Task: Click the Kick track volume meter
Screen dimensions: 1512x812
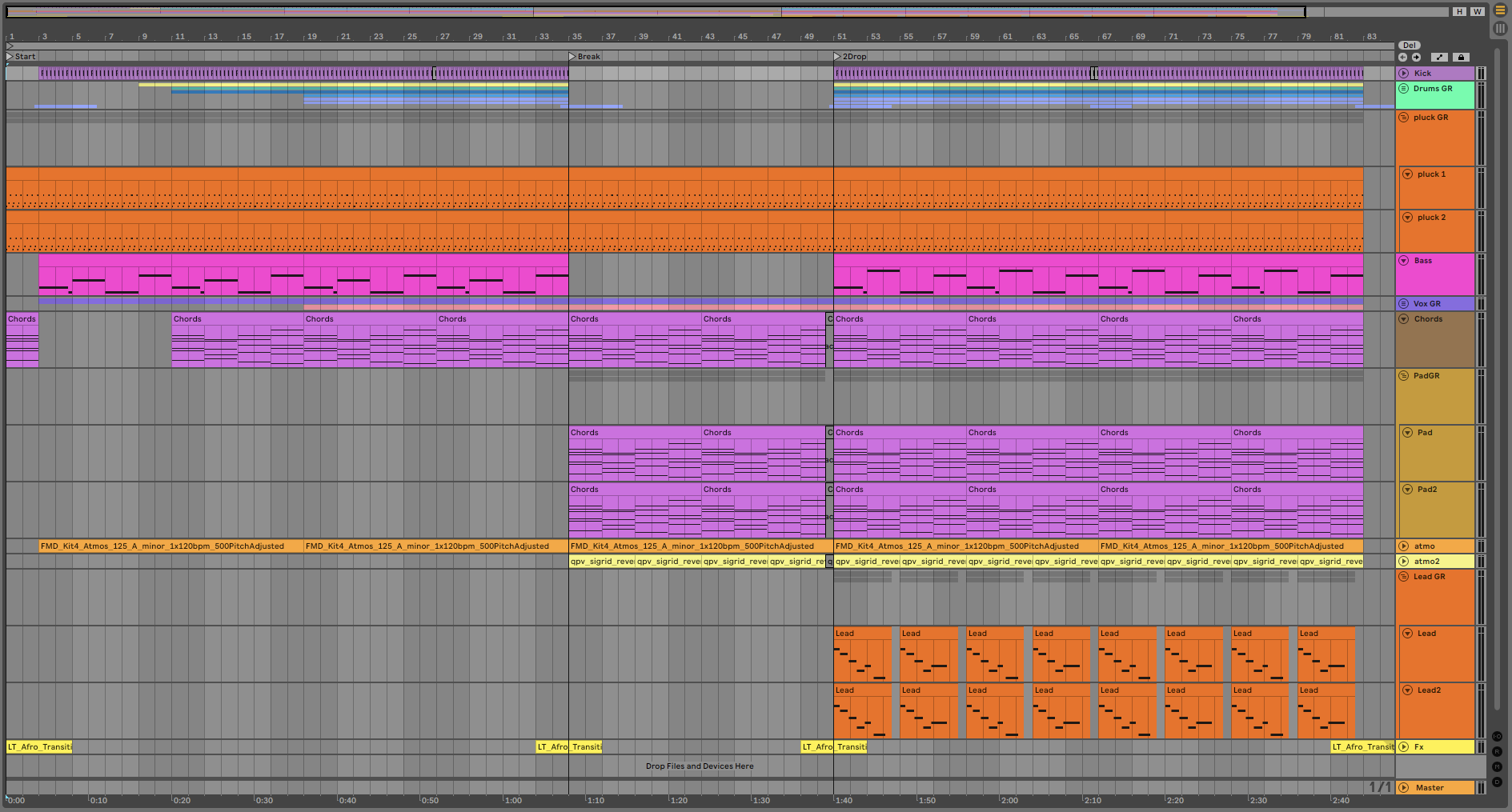Action: point(1481,73)
